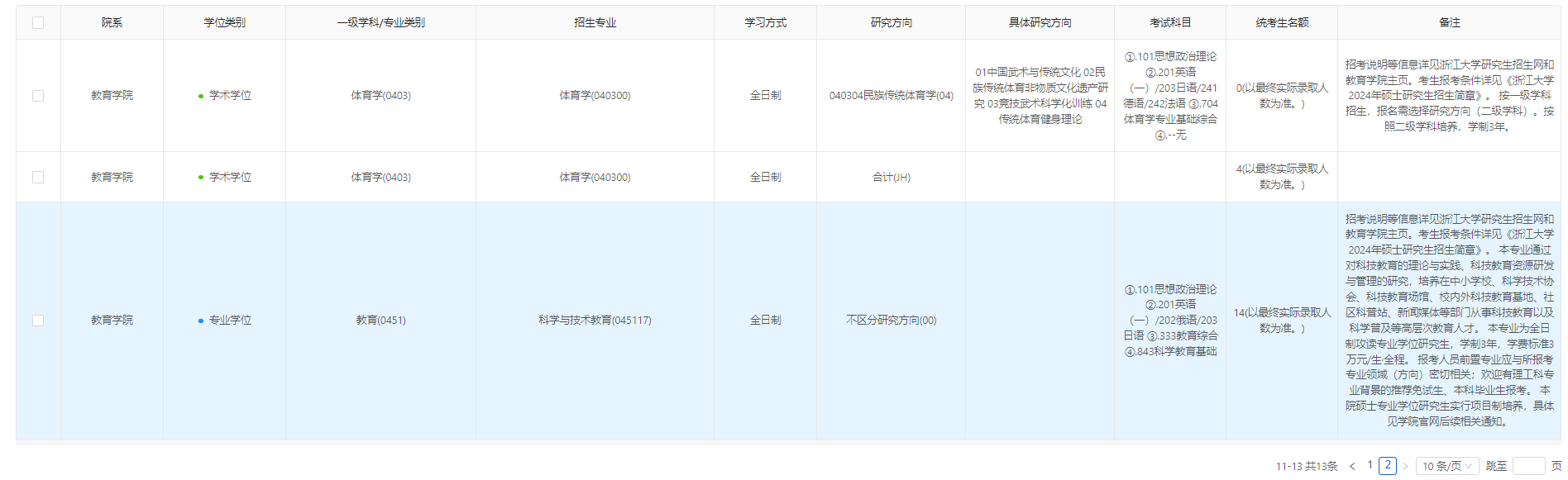
Task: Click the 研究方向 column header
Action: click(892, 23)
